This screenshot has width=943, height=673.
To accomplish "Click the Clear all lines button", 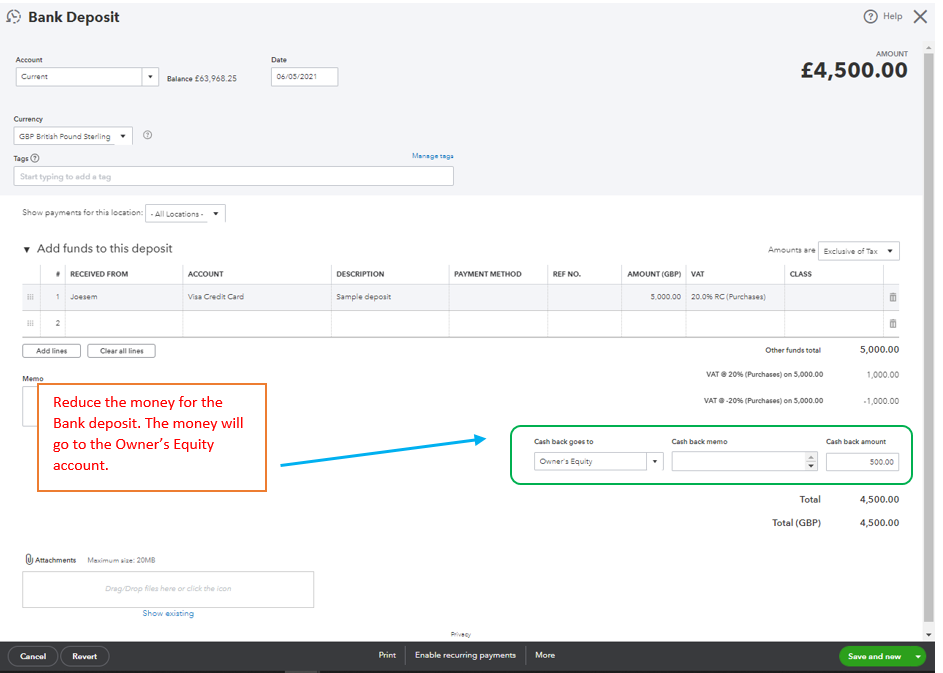I will coord(121,351).
